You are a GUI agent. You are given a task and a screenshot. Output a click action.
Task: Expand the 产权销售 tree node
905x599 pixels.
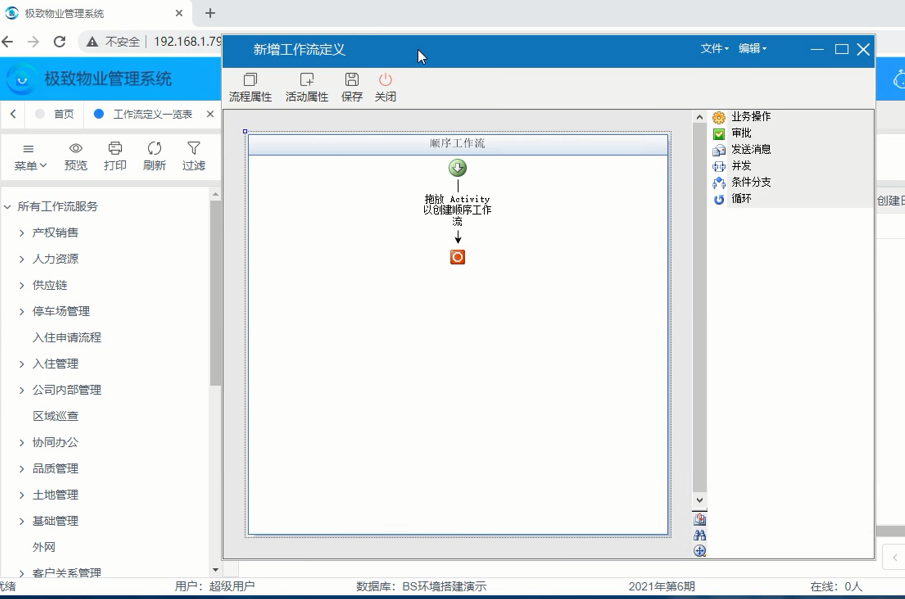click(21, 233)
